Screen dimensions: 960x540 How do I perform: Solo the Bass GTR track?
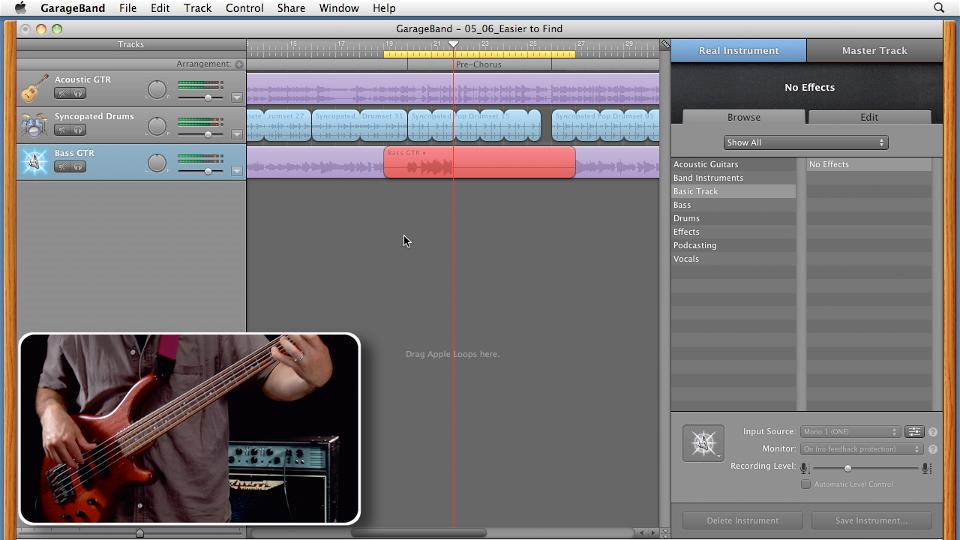[x=78, y=167]
